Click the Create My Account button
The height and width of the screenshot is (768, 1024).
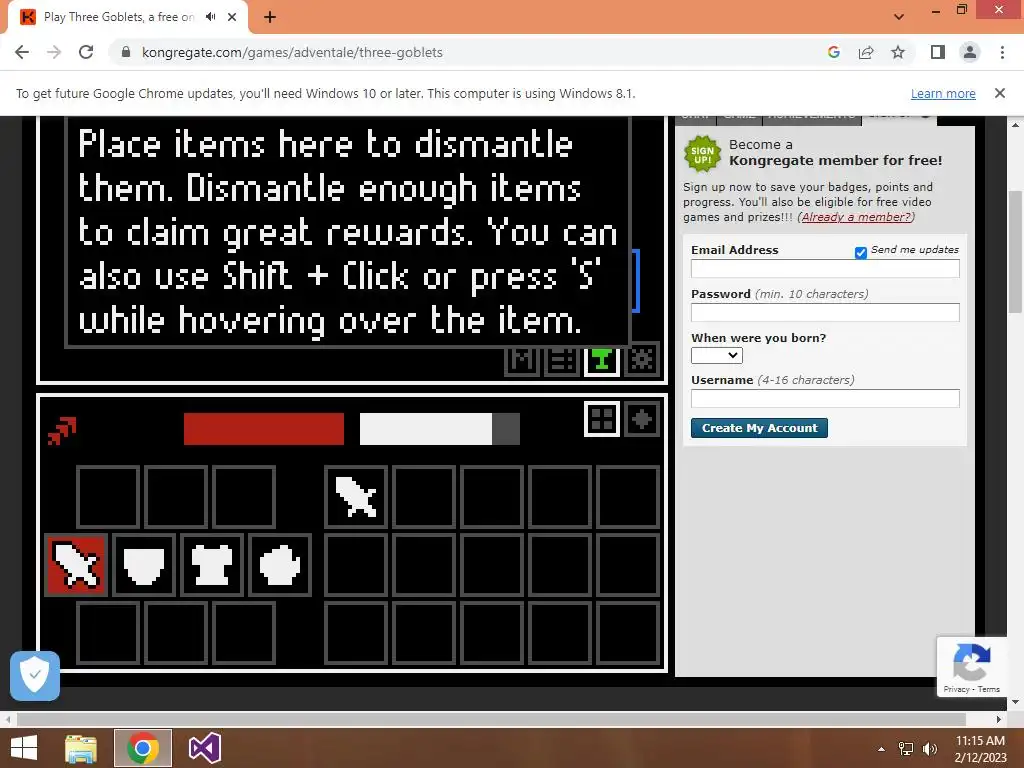759,428
